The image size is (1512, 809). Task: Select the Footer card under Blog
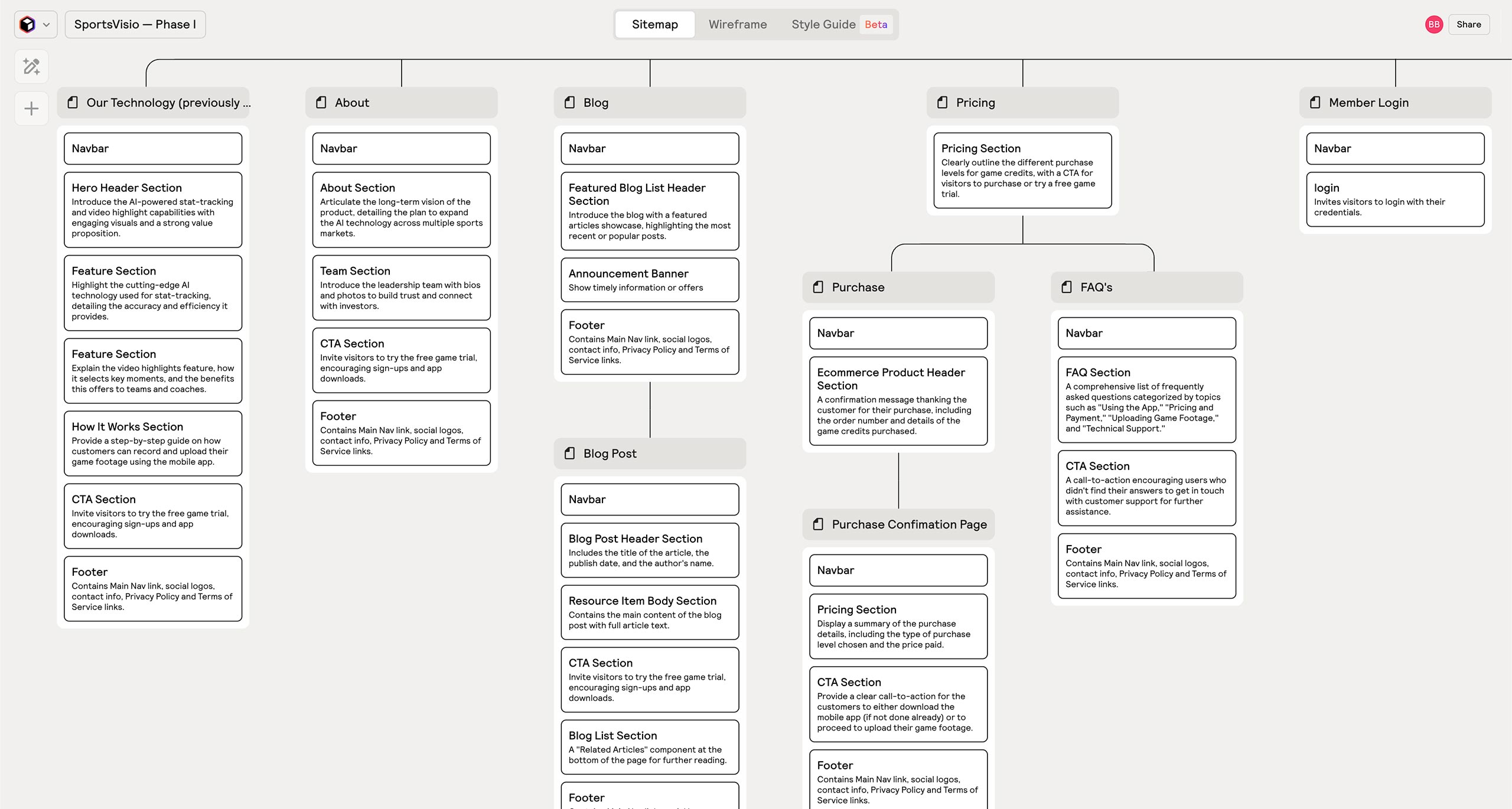[650, 342]
